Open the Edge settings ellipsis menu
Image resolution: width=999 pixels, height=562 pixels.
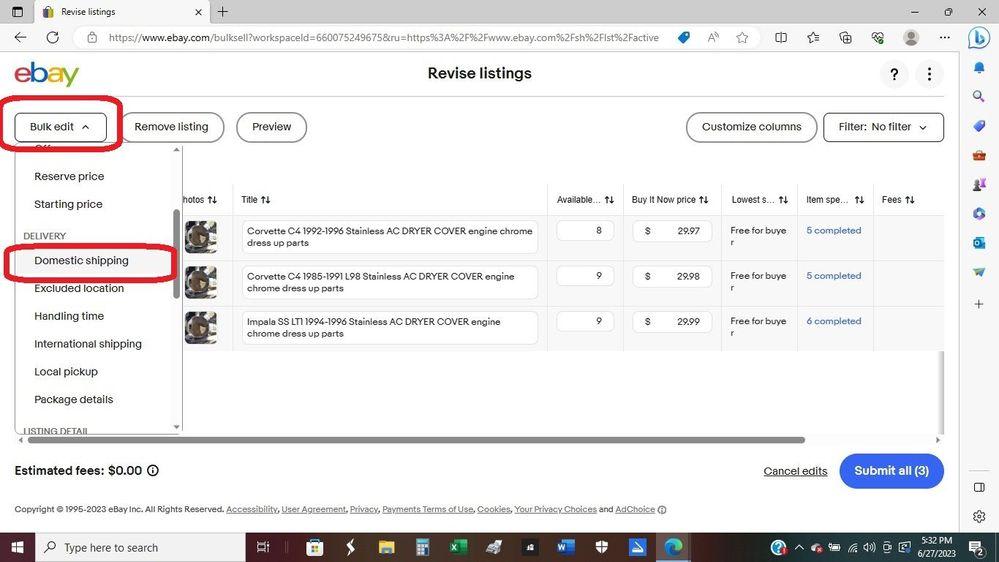pyautogui.click(x=945, y=38)
